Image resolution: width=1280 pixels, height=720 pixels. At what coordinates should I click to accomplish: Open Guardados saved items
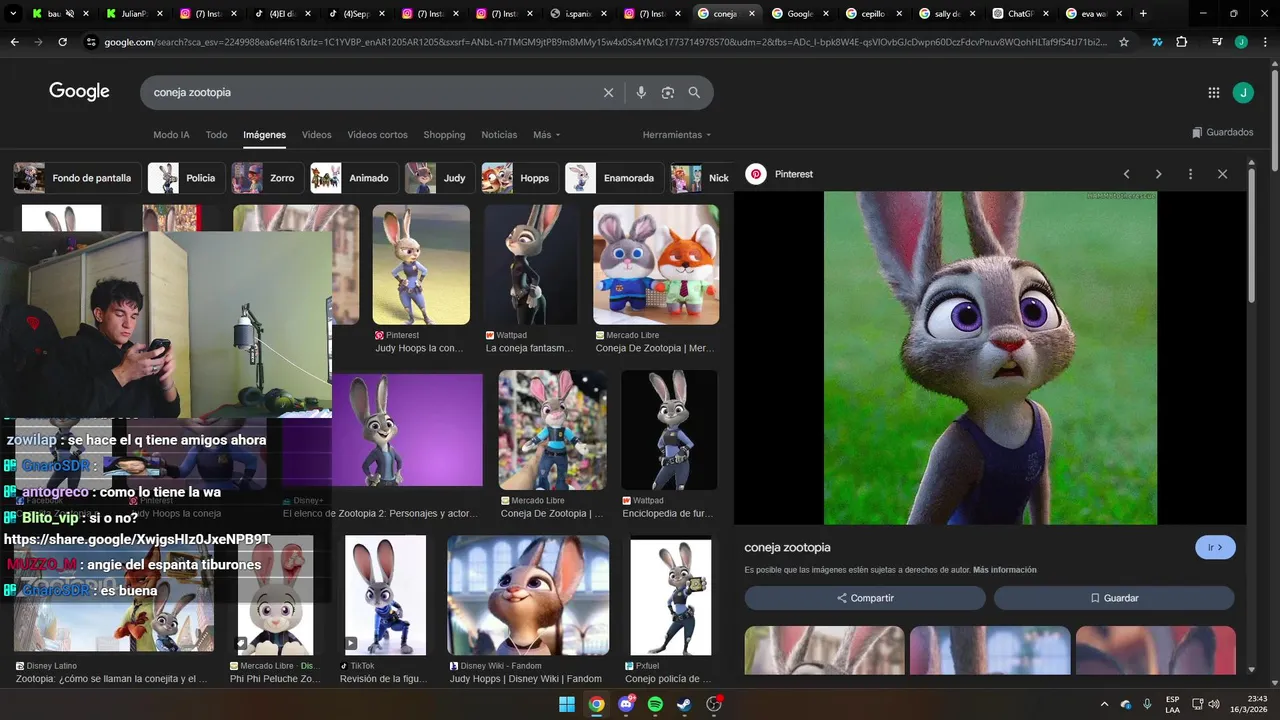click(1223, 132)
